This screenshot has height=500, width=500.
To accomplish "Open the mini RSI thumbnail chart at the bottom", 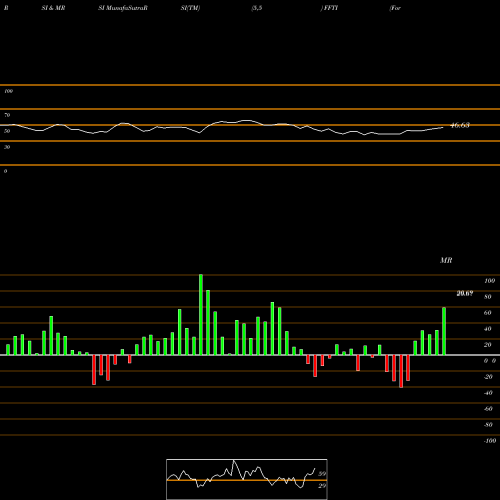I will tap(247, 479).
